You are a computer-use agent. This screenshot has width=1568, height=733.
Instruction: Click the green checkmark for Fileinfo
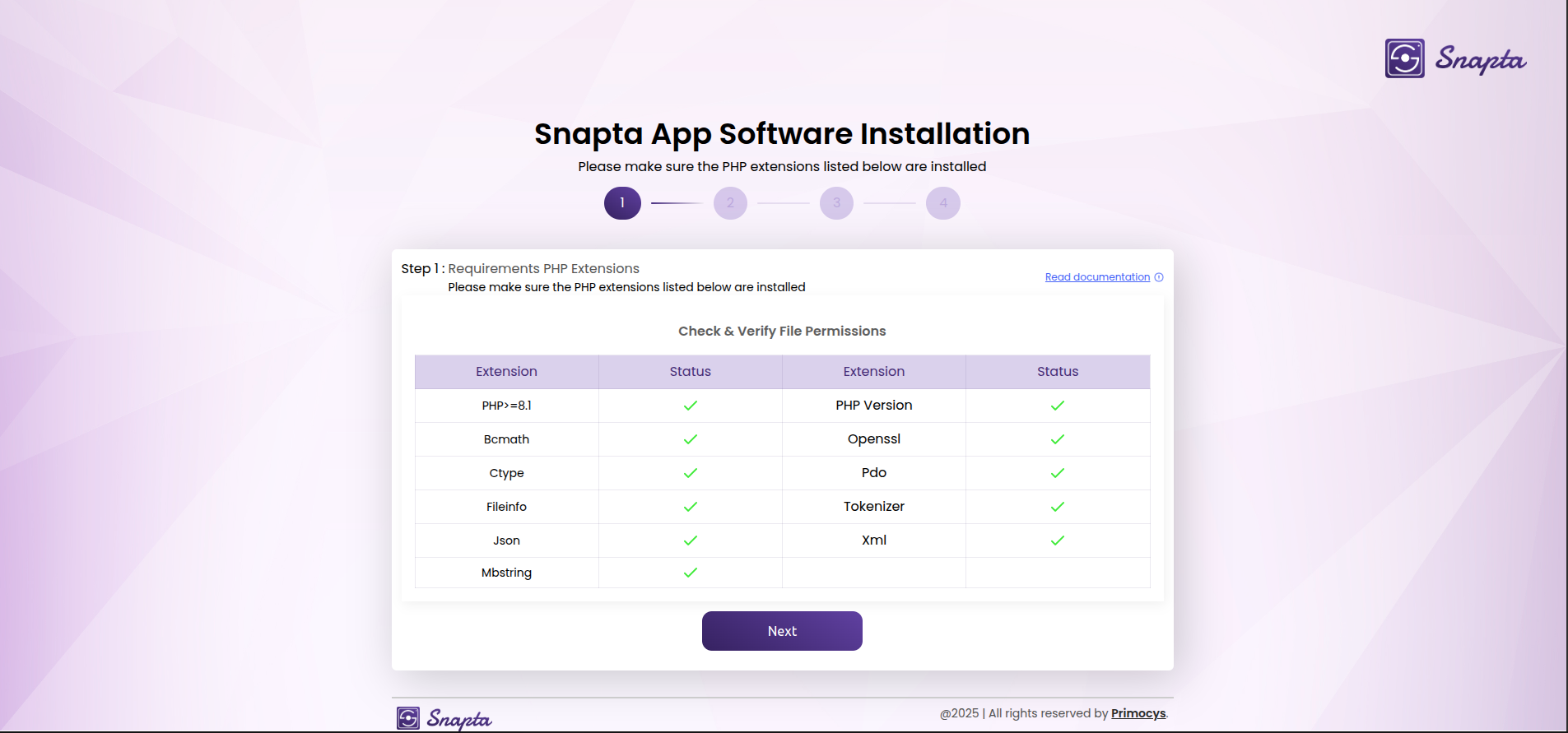691,507
